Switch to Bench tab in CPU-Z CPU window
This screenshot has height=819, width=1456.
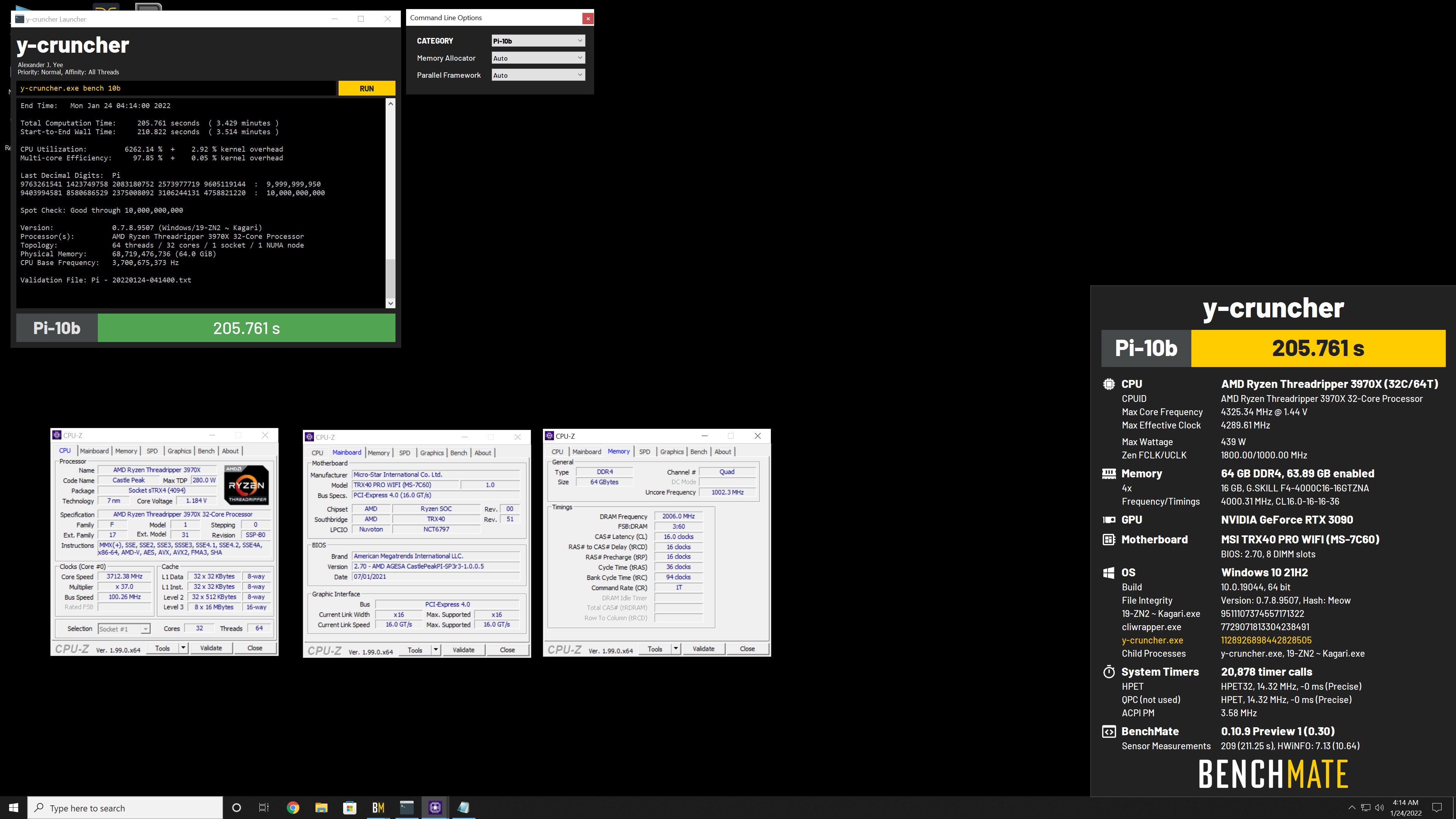pos(206,451)
